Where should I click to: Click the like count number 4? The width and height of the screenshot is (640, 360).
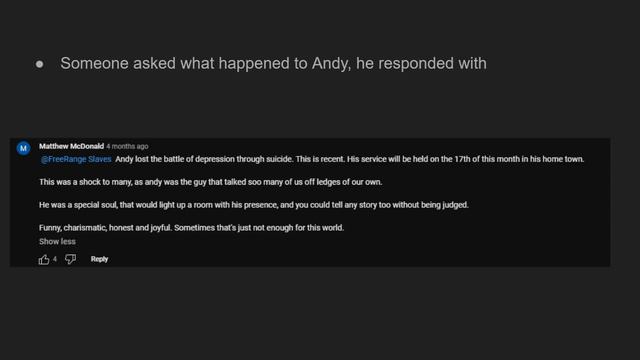[55, 259]
